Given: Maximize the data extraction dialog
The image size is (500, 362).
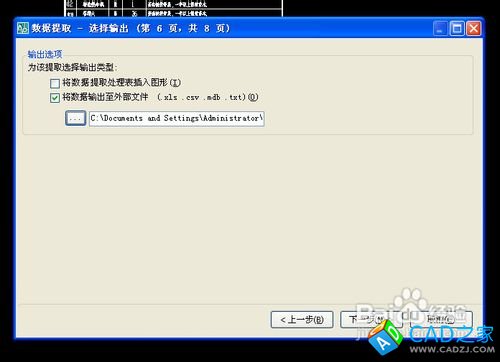Looking at the screenshot, I should click(457, 28).
